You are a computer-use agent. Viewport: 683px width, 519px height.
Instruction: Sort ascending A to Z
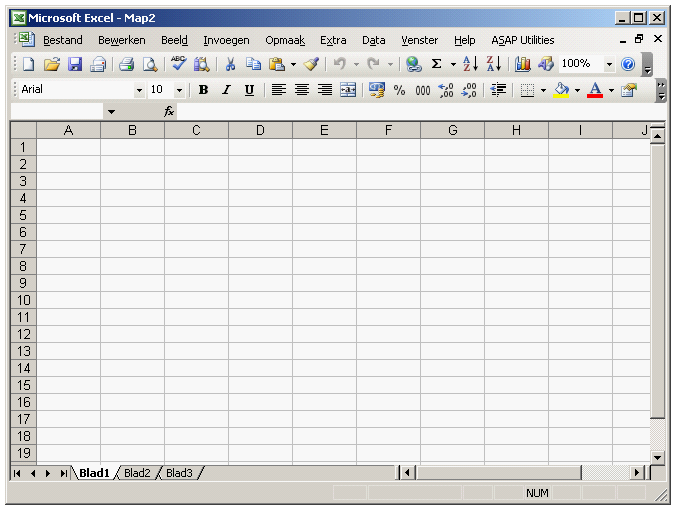pos(471,64)
